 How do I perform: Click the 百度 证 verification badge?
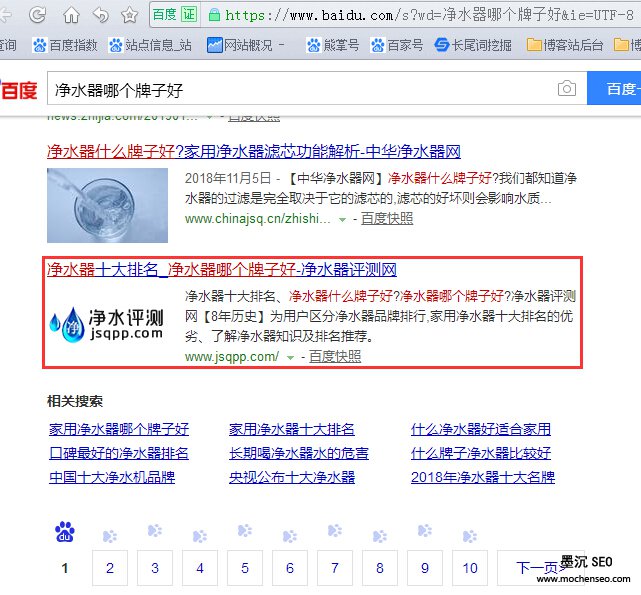175,15
